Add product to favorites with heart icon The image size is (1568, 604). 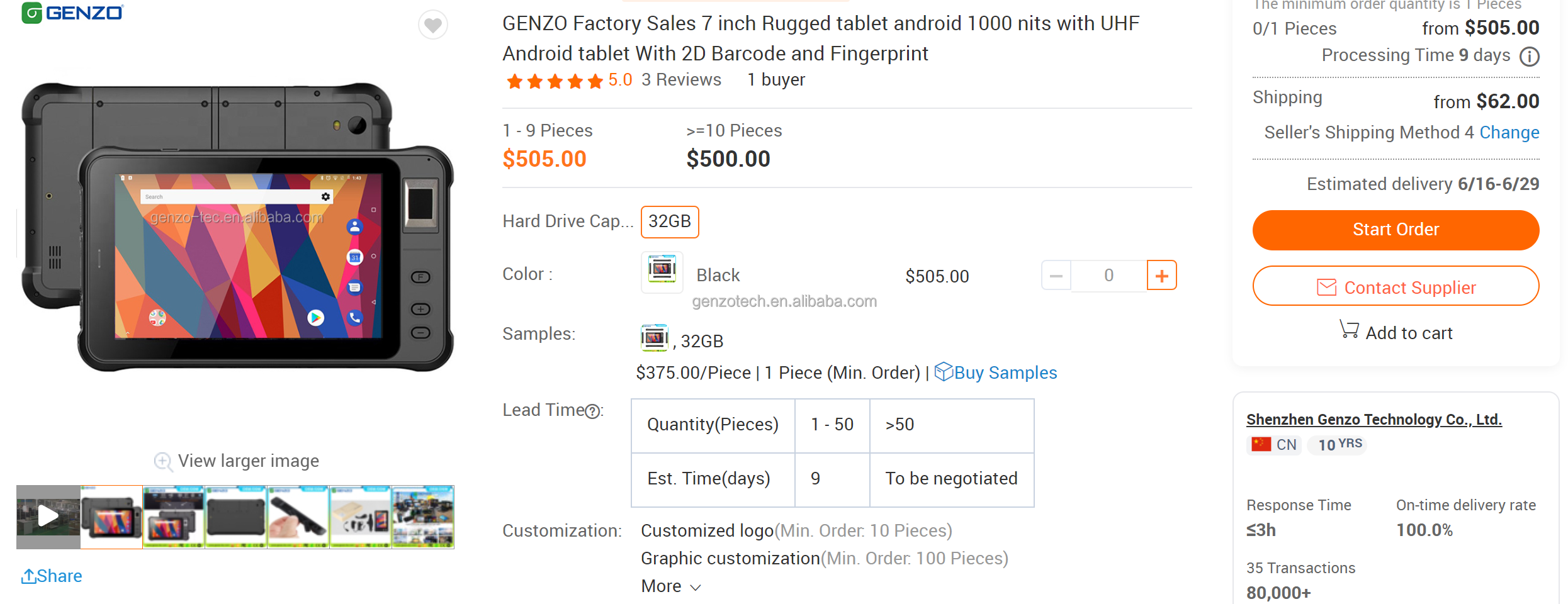tap(433, 25)
